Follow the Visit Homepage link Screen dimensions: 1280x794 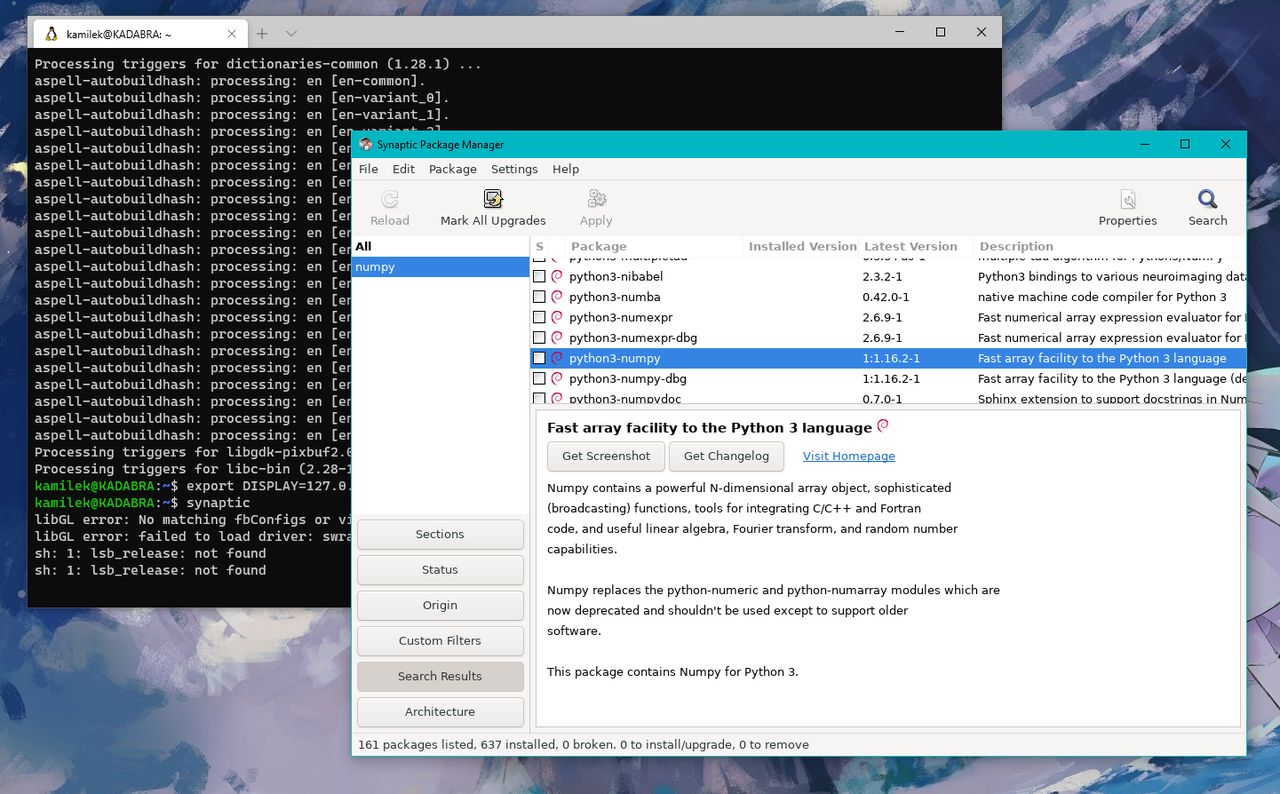(x=848, y=456)
